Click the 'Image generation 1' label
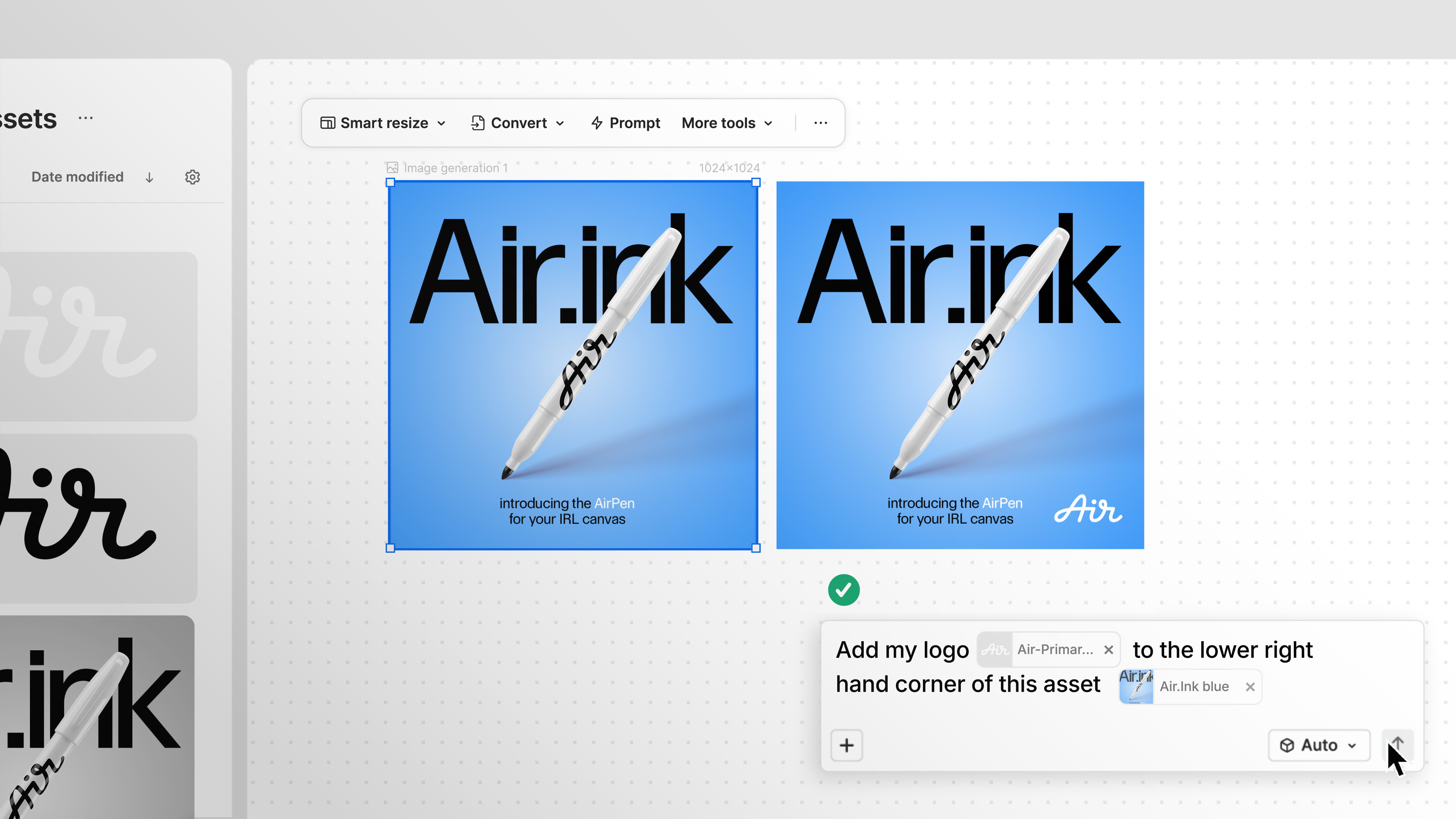The image size is (1456, 819). [455, 167]
